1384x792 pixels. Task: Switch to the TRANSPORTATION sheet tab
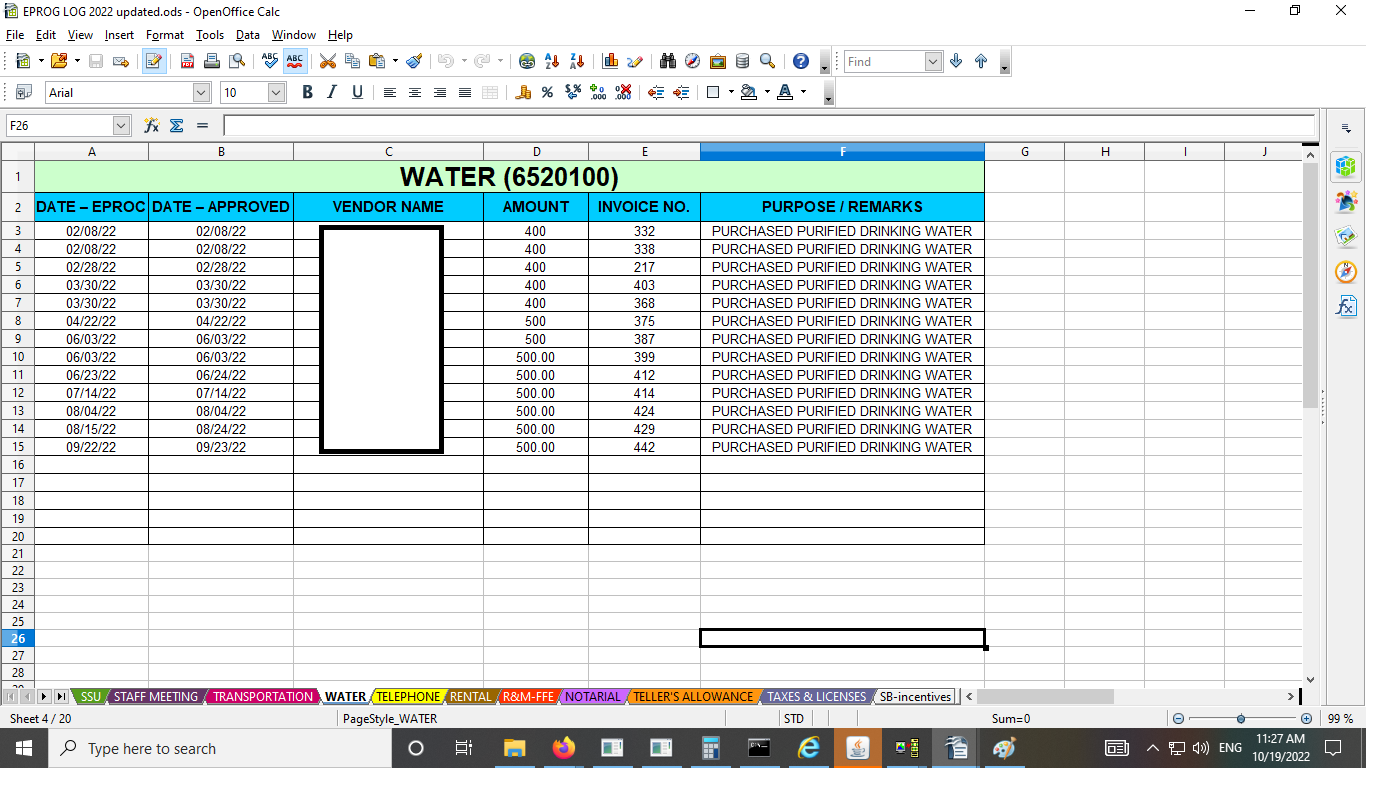pos(263,697)
